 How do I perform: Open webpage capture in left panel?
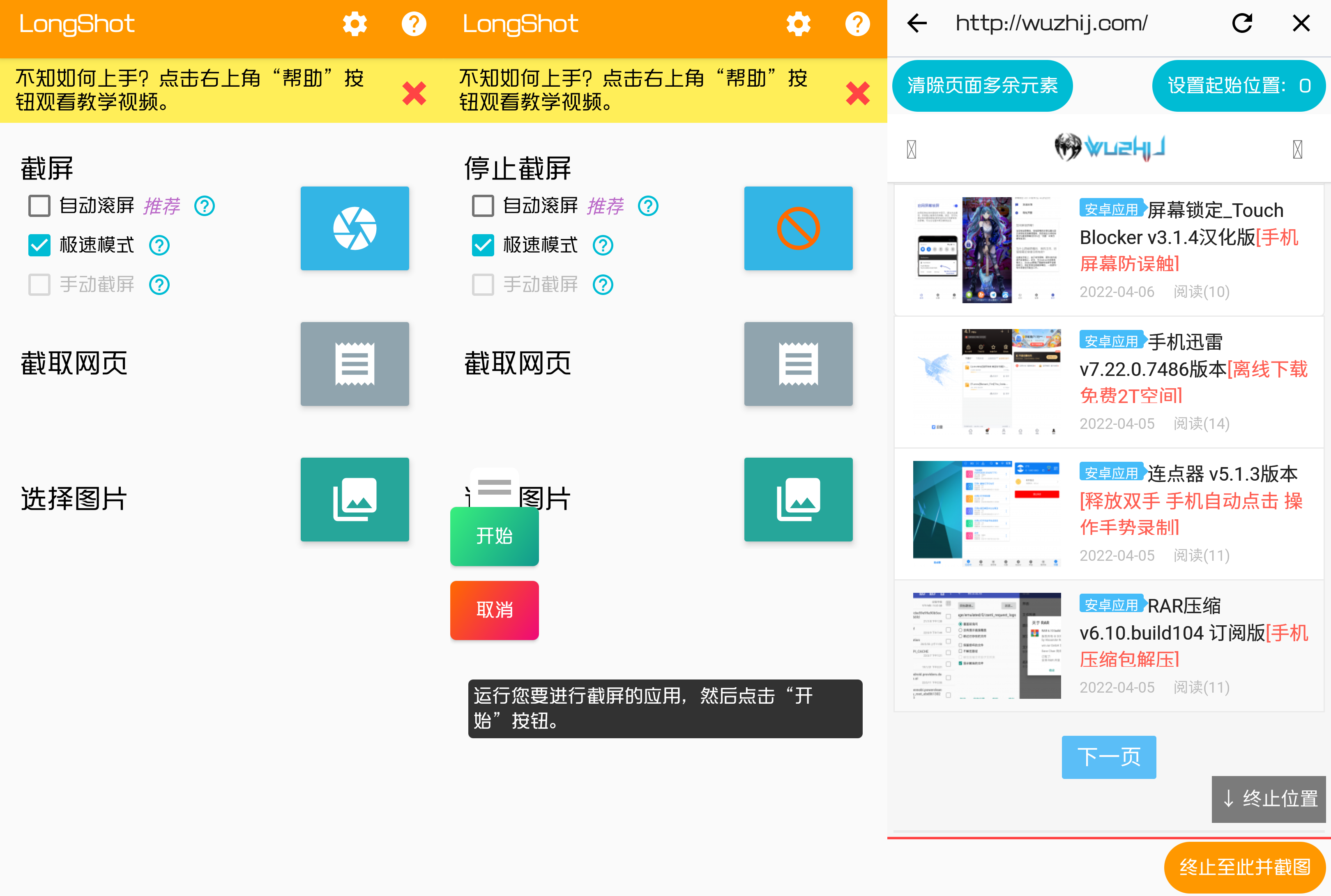pyautogui.click(x=354, y=364)
